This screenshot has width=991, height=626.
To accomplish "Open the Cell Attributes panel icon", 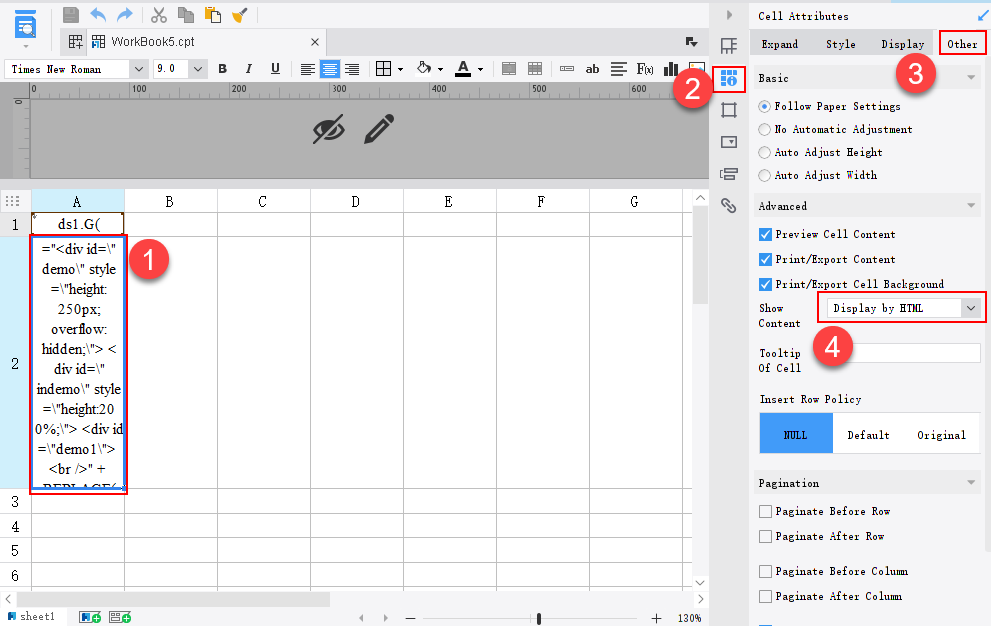I will tap(729, 79).
